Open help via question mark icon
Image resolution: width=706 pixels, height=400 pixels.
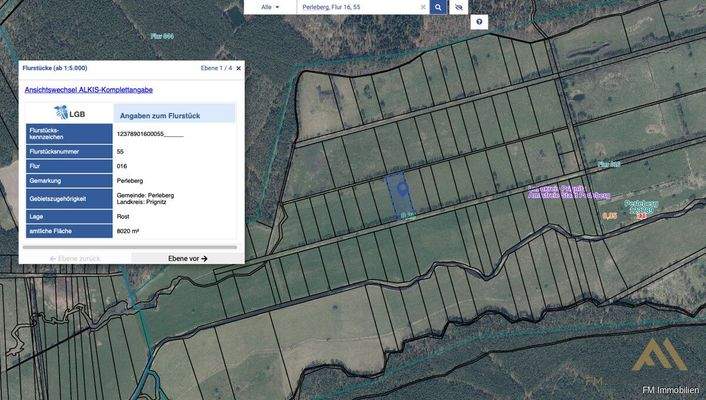click(480, 21)
